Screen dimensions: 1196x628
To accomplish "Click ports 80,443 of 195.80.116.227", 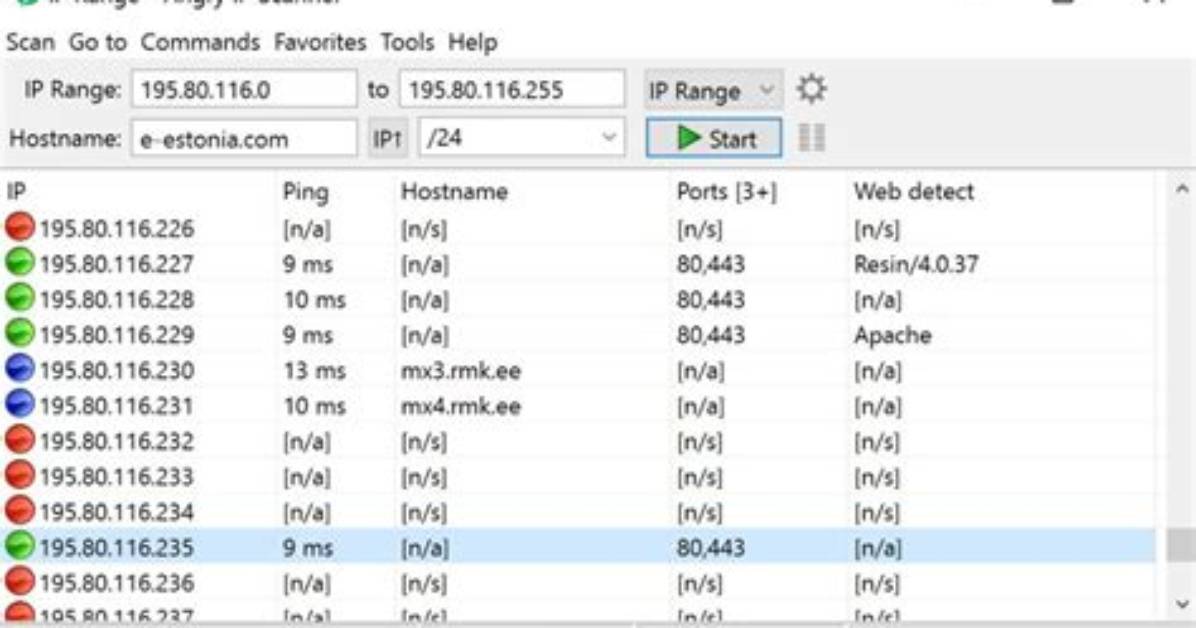I will (710, 264).
